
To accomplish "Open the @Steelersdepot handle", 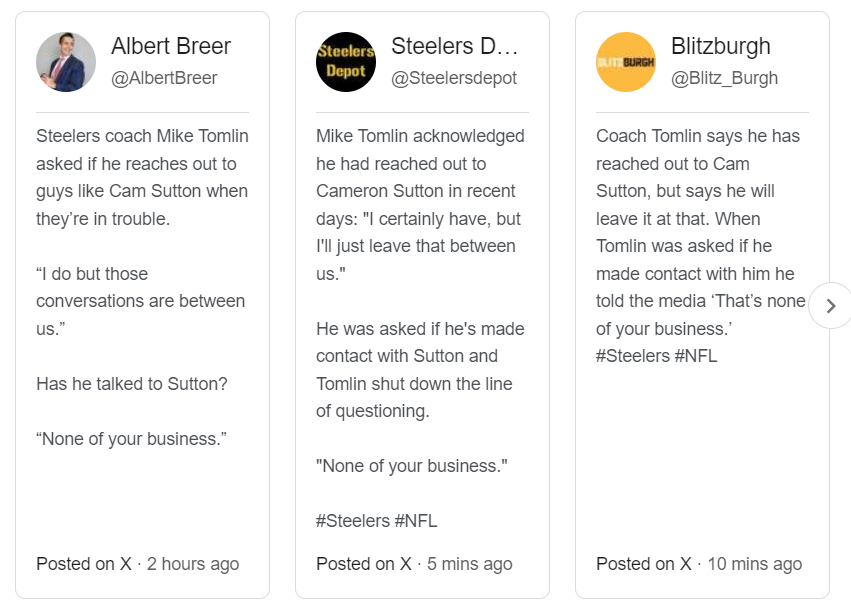I will pyautogui.click(x=456, y=78).
